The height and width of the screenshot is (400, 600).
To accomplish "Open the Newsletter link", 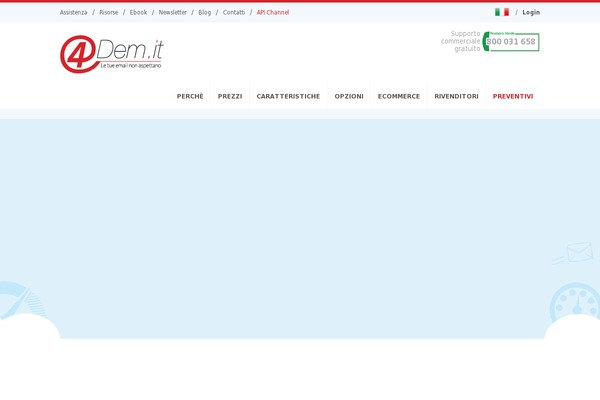I will (x=173, y=12).
